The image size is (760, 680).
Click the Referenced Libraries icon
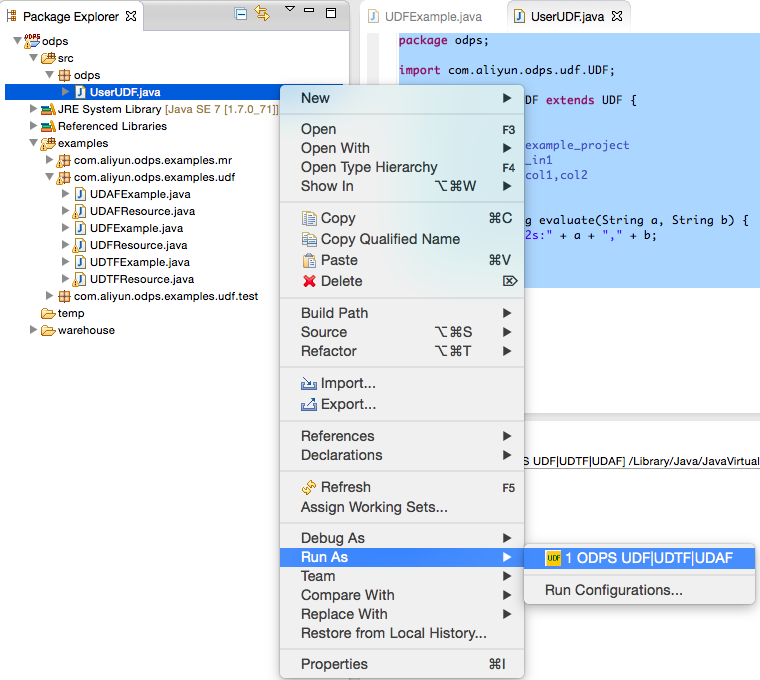pos(48,126)
